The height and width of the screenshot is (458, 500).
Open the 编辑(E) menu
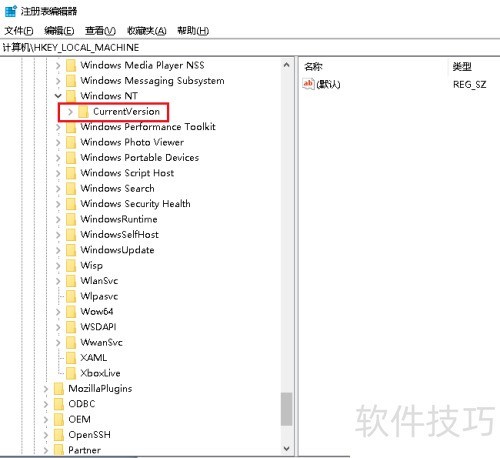point(59,31)
